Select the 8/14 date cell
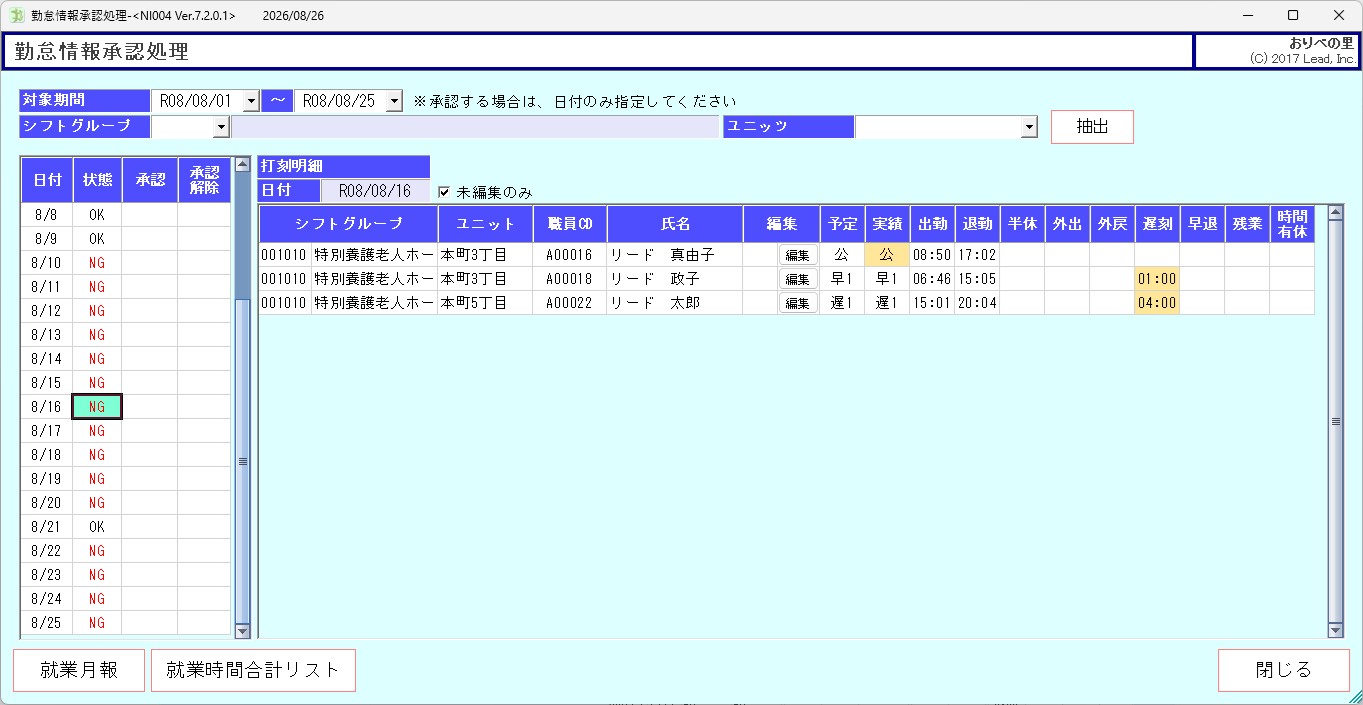Image resolution: width=1363 pixels, height=705 pixels. click(46, 359)
